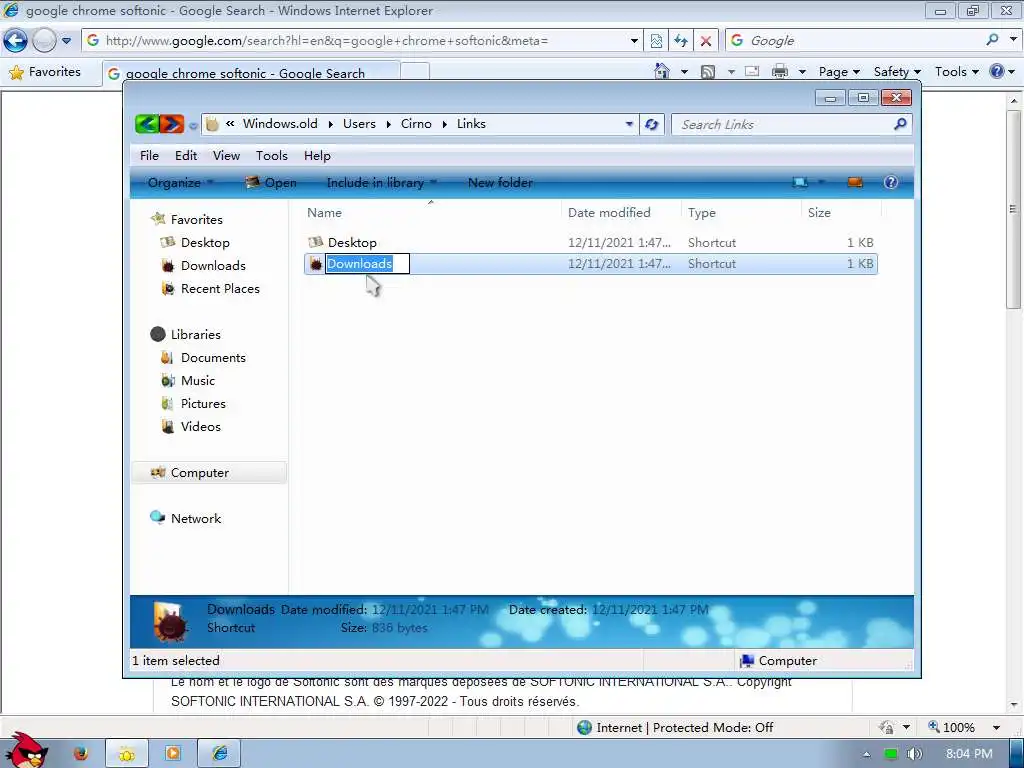Refresh the Internet Explorer page
The width and height of the screenshot is (1024, 768).
point(680,40)
